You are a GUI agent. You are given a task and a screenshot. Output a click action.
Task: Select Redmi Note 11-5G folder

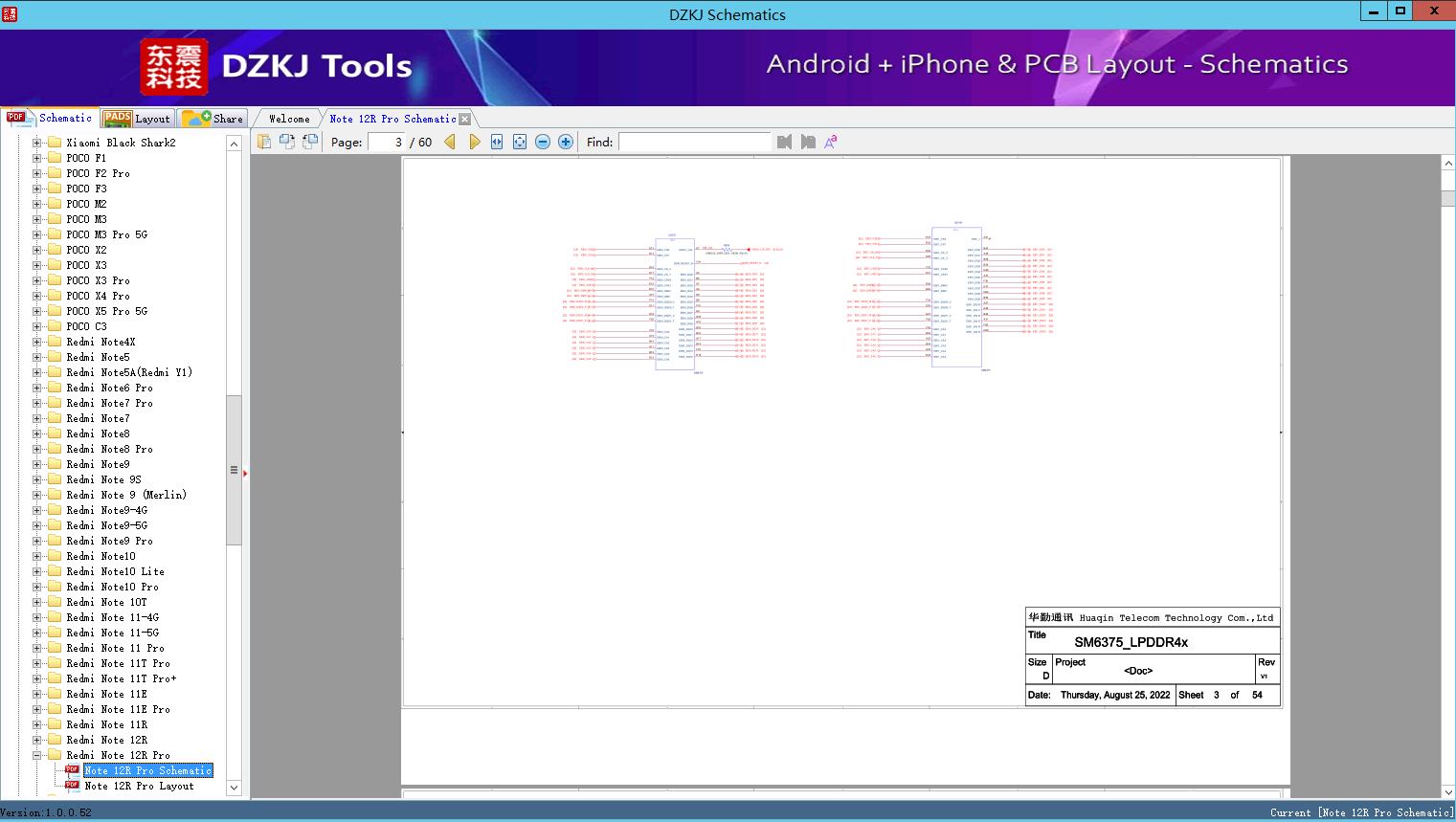113,633
